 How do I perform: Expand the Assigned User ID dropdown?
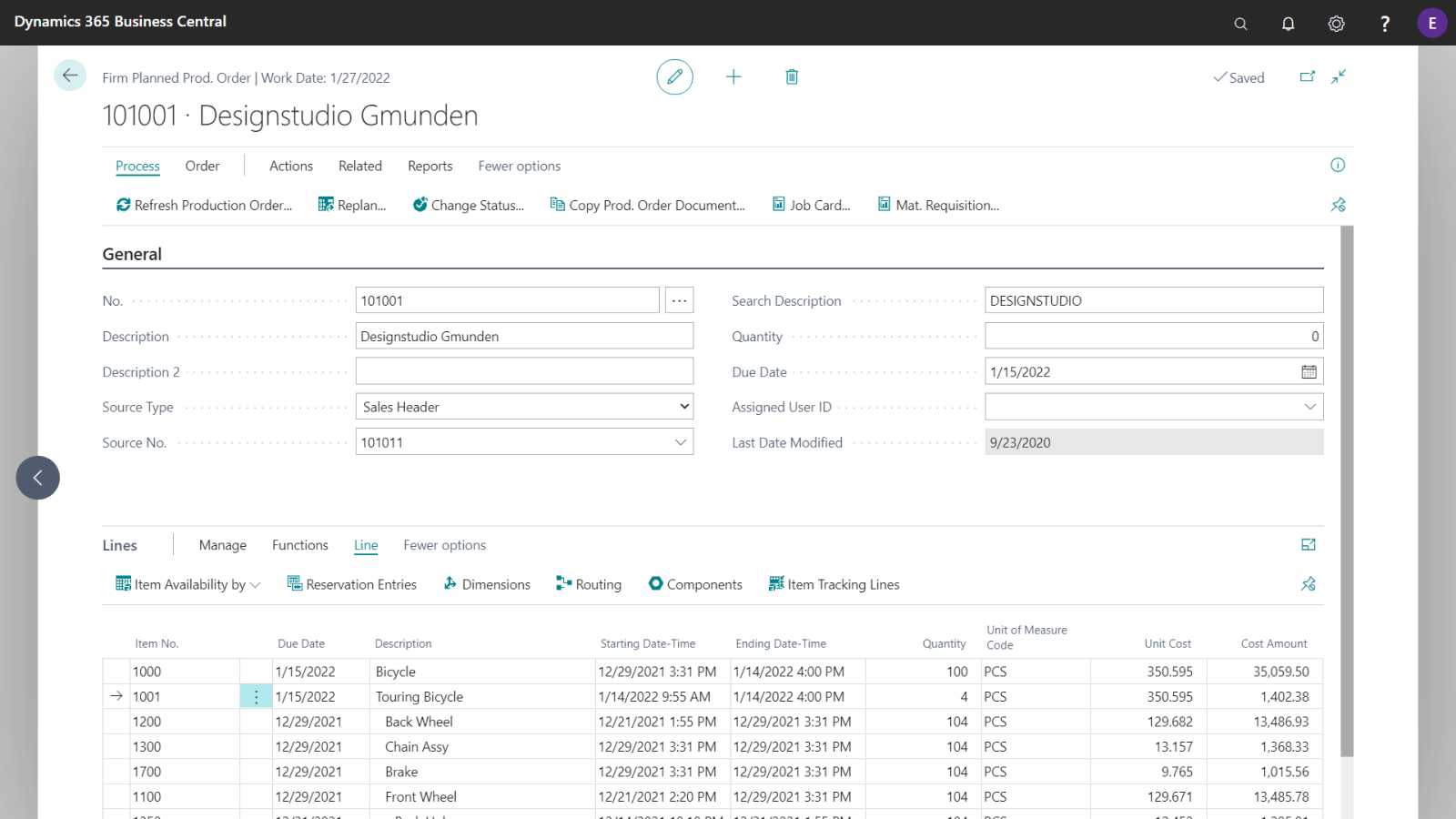(1309, 406)
